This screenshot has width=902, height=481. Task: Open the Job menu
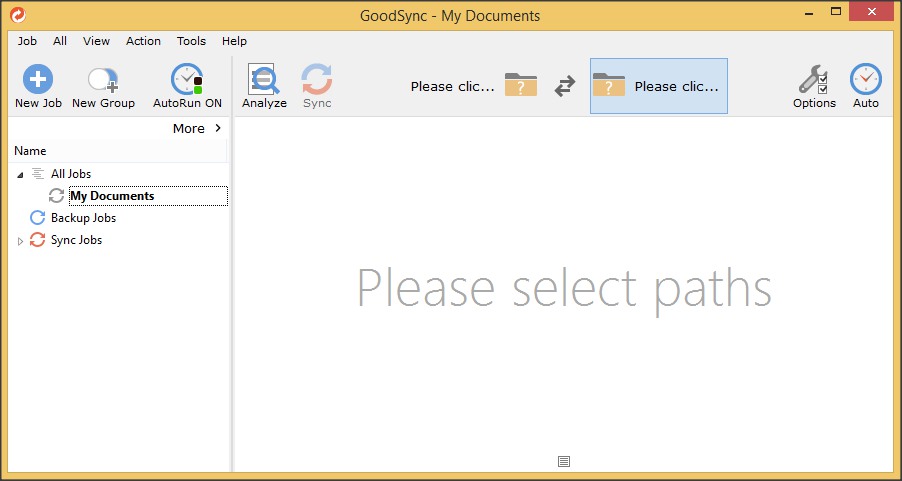click(x=27, y=41)
